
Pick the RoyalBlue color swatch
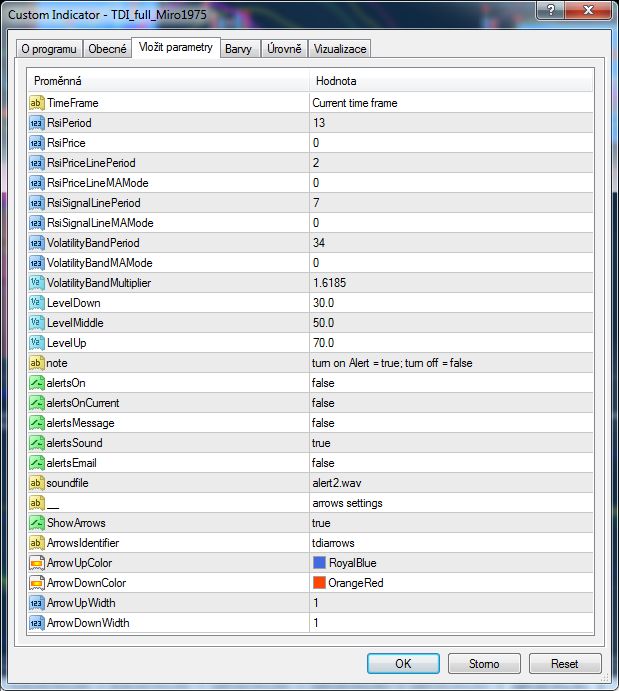coord(319,563)
